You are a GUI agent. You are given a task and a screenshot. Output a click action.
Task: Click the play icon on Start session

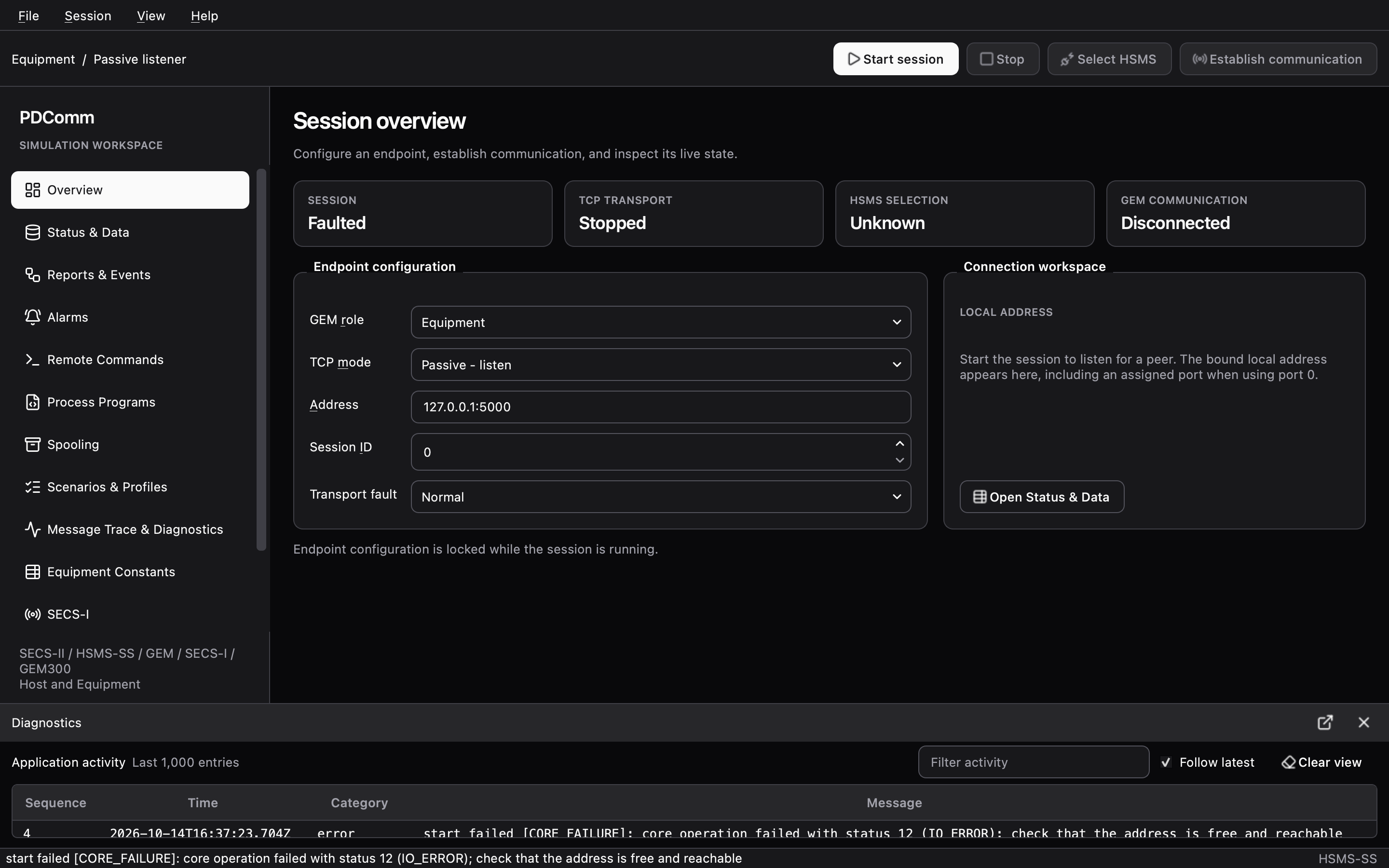[854, 59]
